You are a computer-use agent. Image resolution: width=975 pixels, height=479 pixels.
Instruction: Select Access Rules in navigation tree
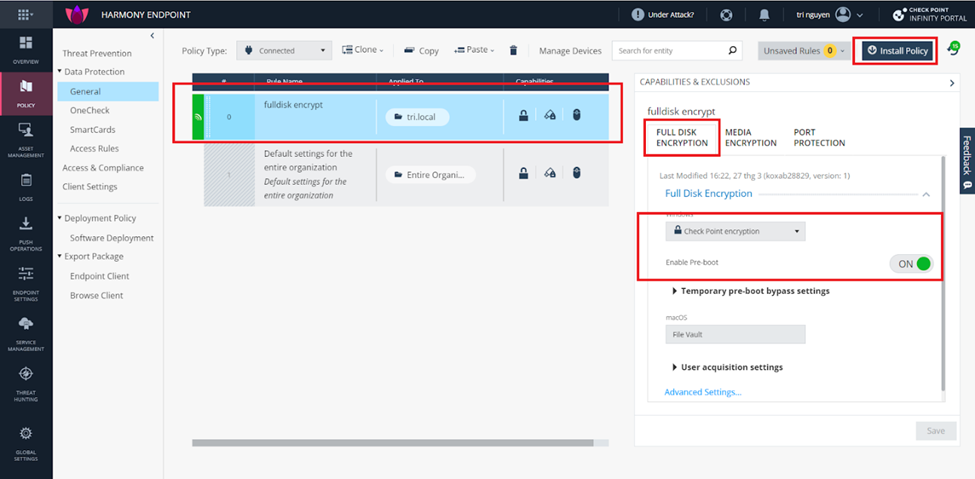(94, 149)
